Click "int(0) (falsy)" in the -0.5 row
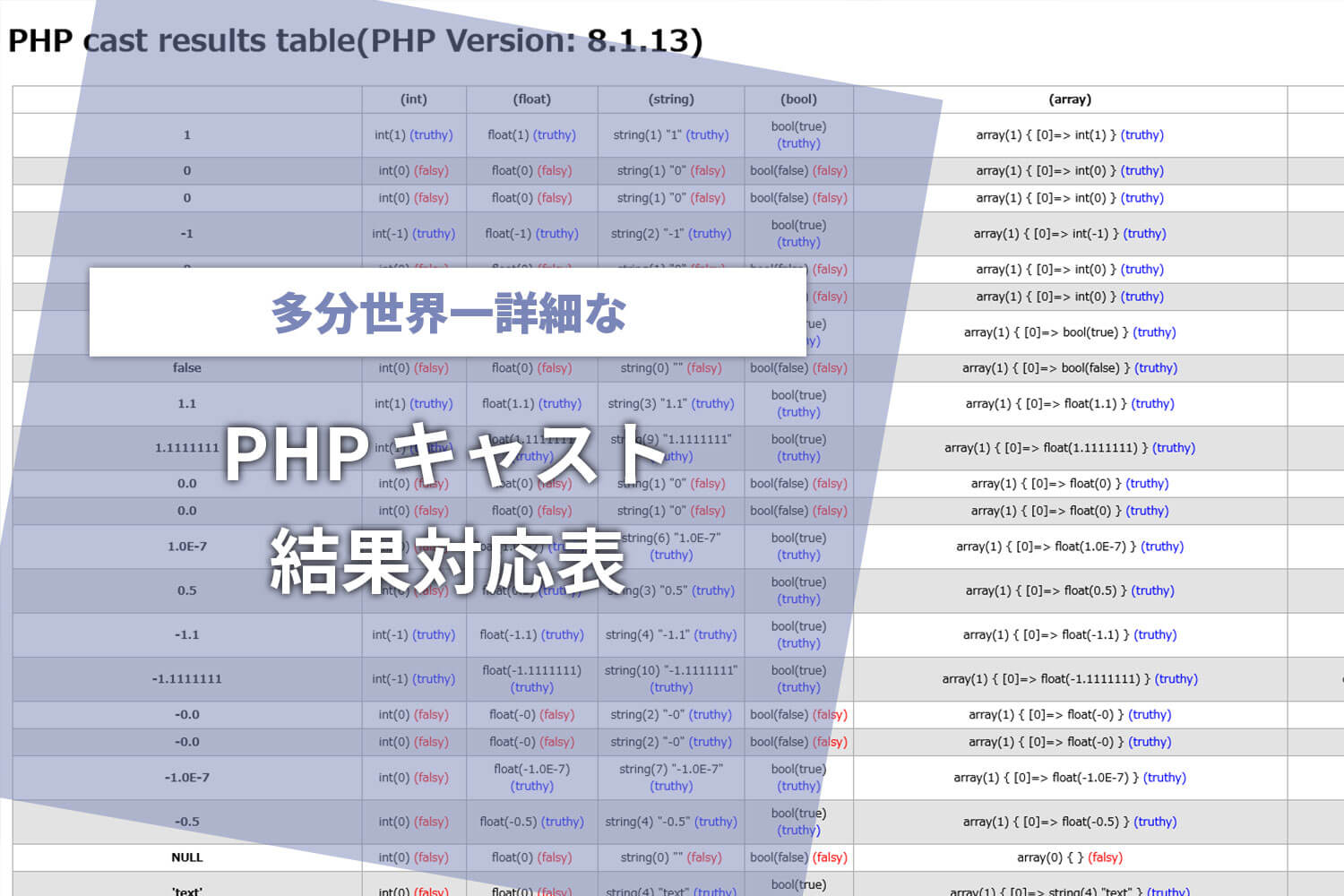 pos(414,822)
